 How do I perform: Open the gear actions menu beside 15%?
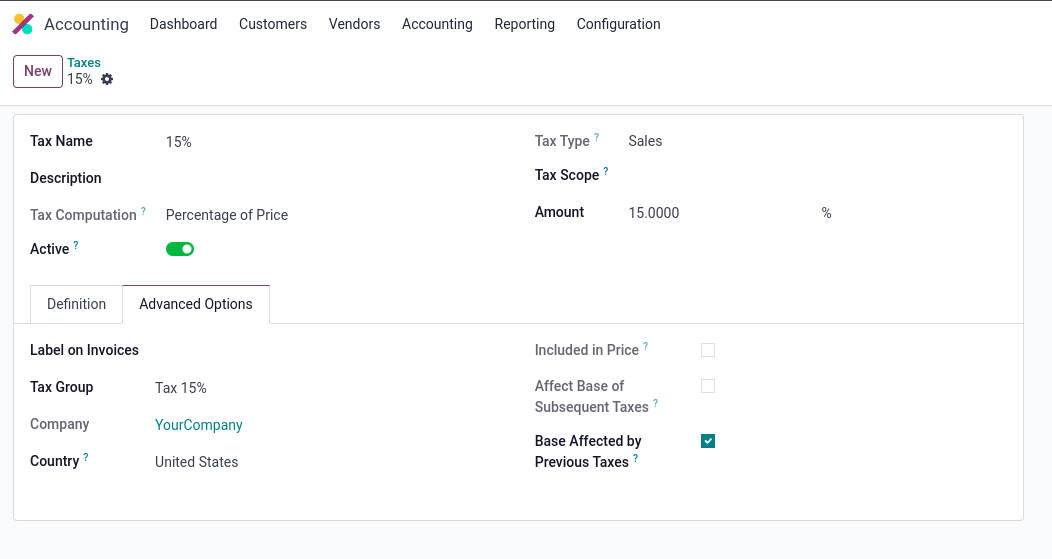point(107,79)
